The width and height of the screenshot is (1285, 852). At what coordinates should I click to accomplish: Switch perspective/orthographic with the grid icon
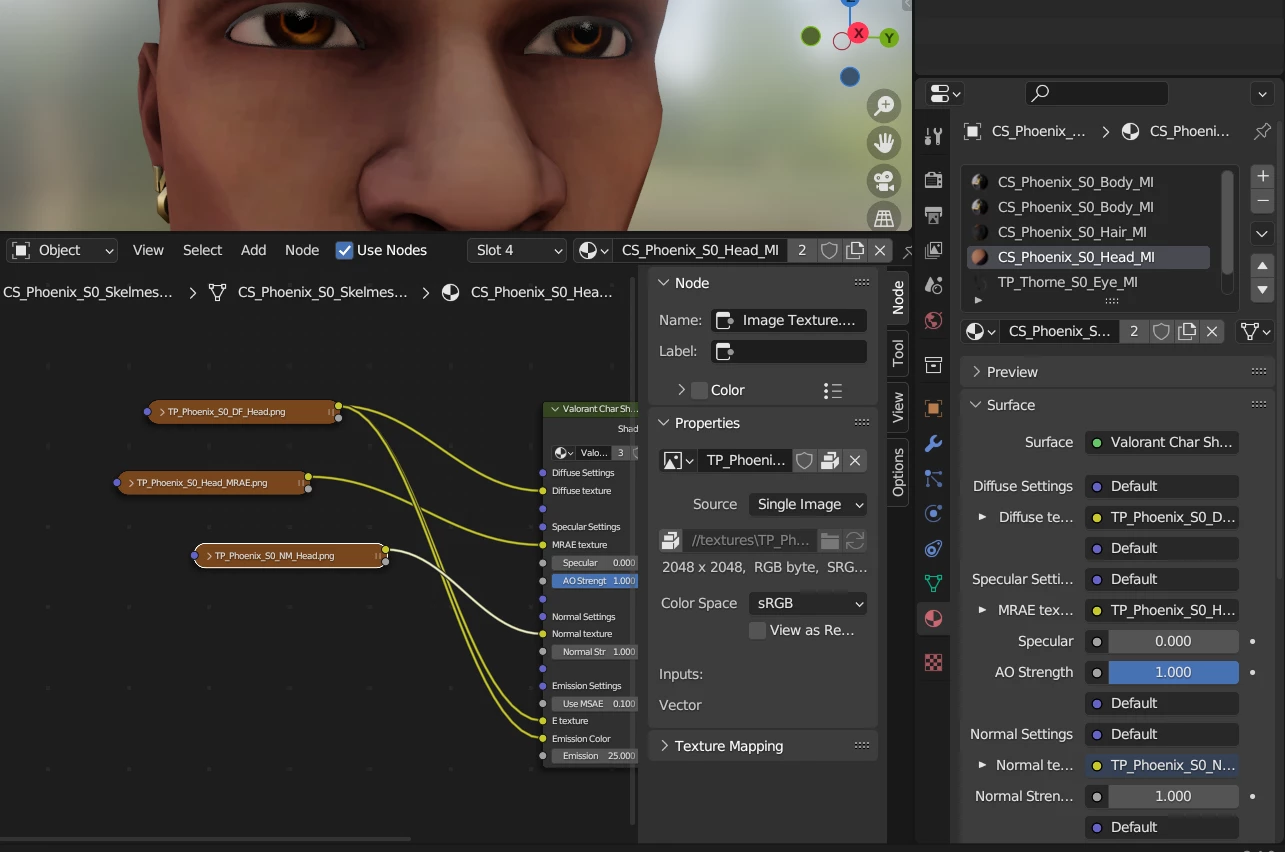884,217
